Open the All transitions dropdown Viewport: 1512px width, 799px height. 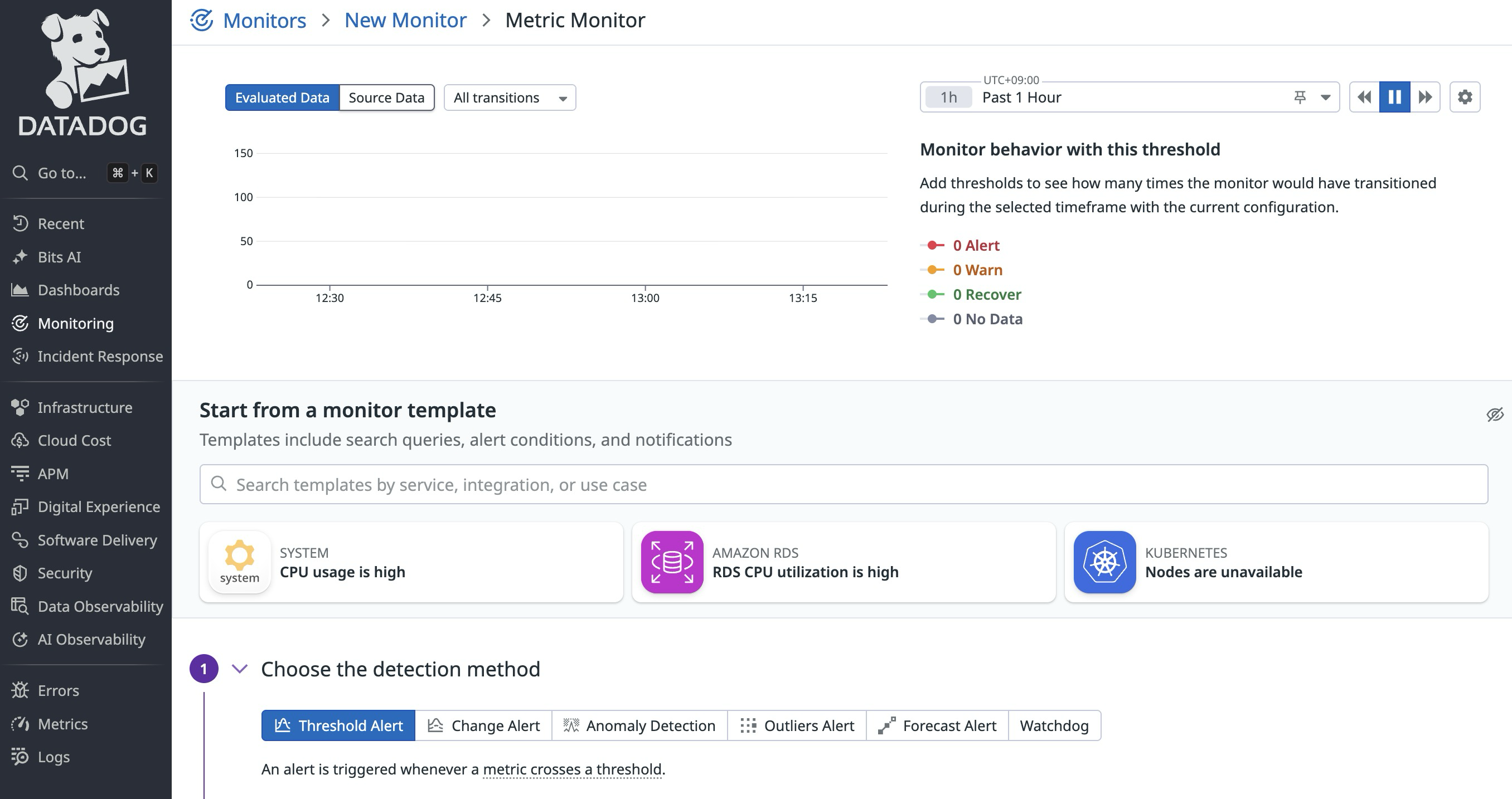(x=508, y=98)
